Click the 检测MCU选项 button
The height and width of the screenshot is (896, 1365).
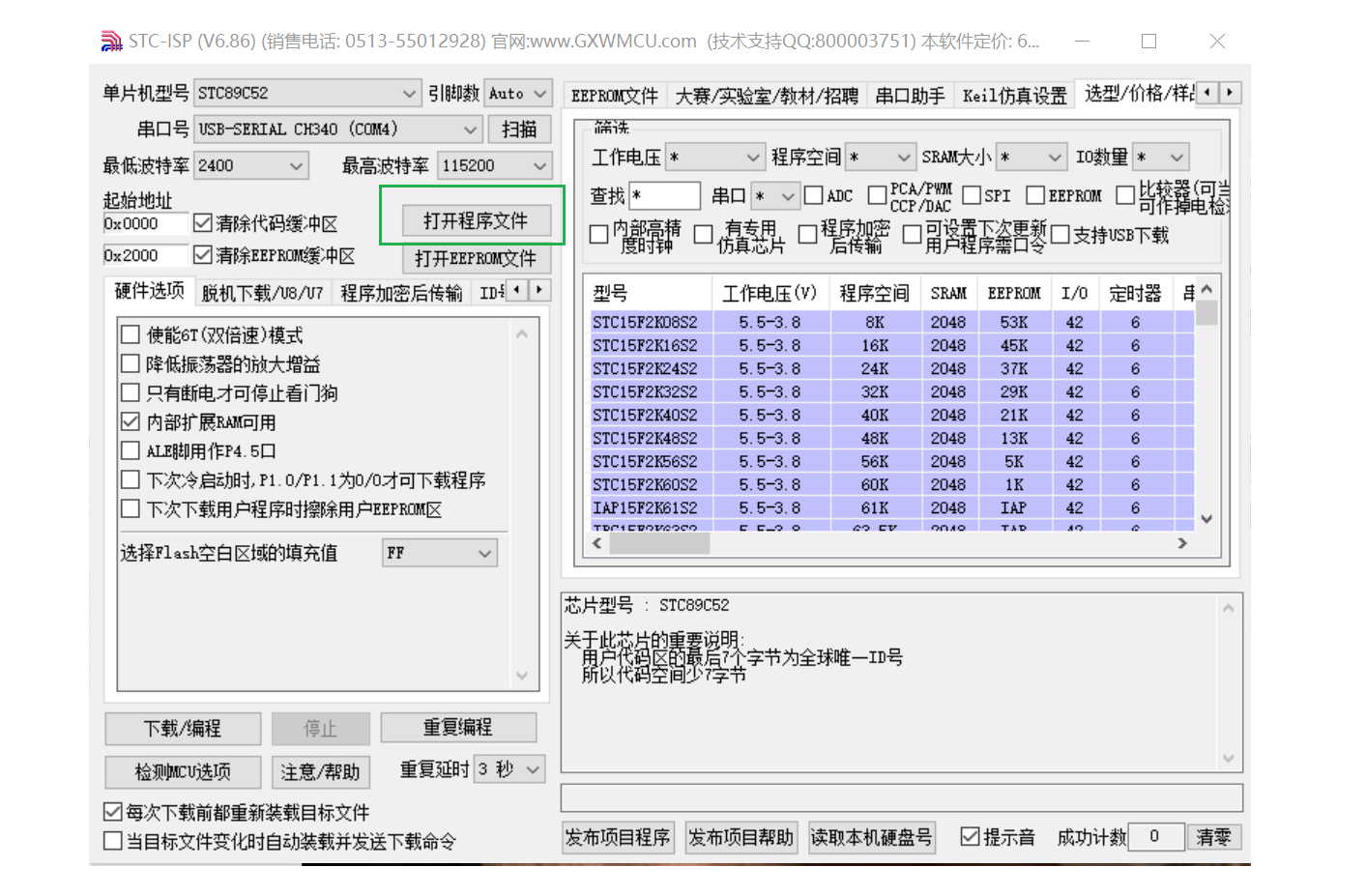[x=183, y=771]
